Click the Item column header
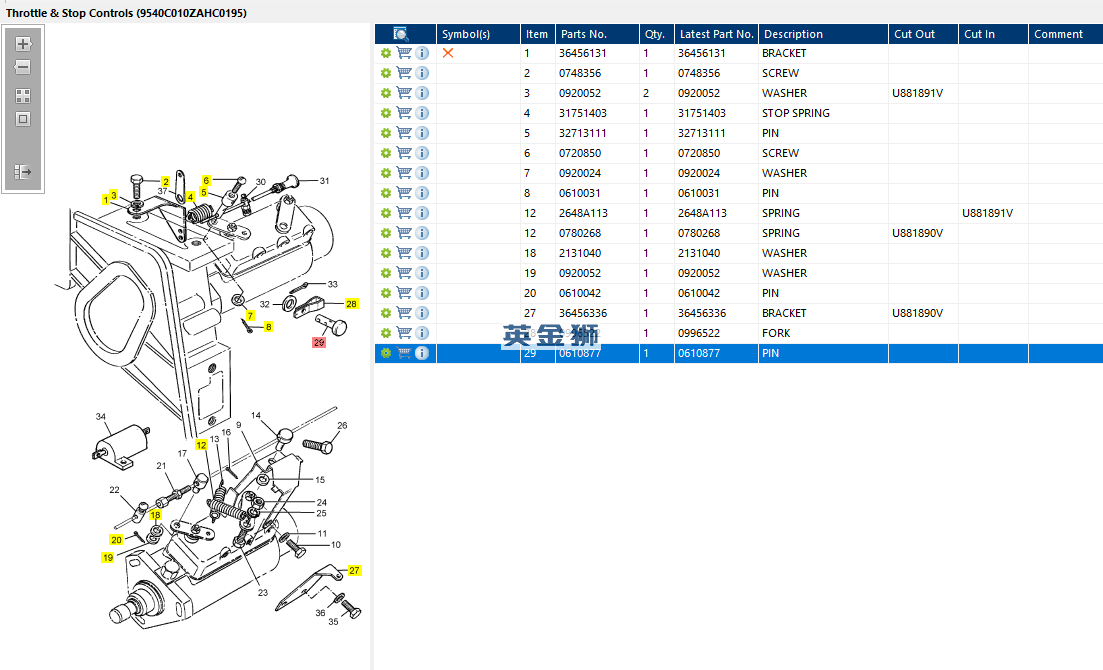 [x=537, y=34]
